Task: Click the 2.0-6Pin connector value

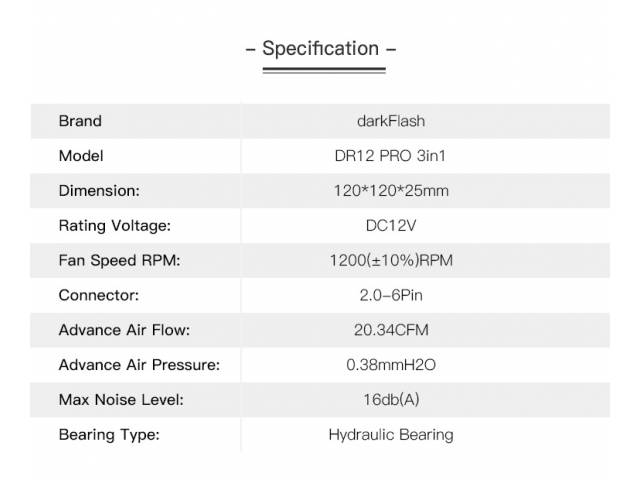Action: 391,295
